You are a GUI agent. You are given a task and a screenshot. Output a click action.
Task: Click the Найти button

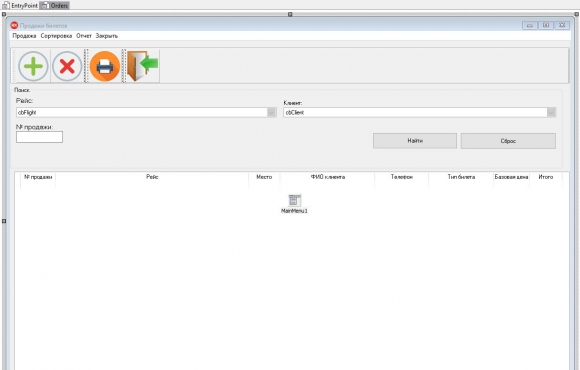point(415,141)
